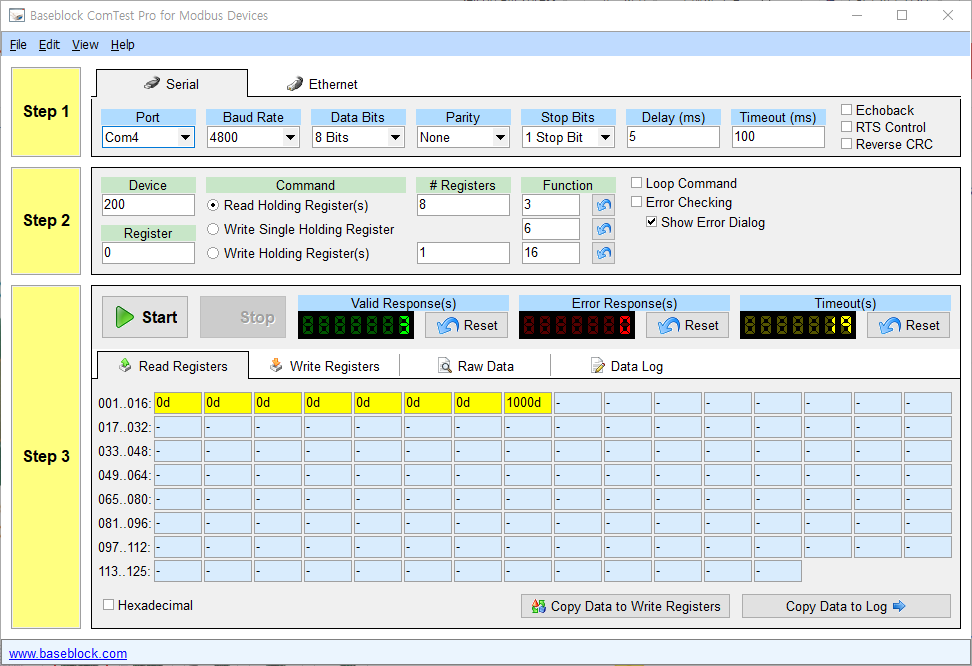
Task: Turn on Error Checking checkbox
Action: pos(636,202)
